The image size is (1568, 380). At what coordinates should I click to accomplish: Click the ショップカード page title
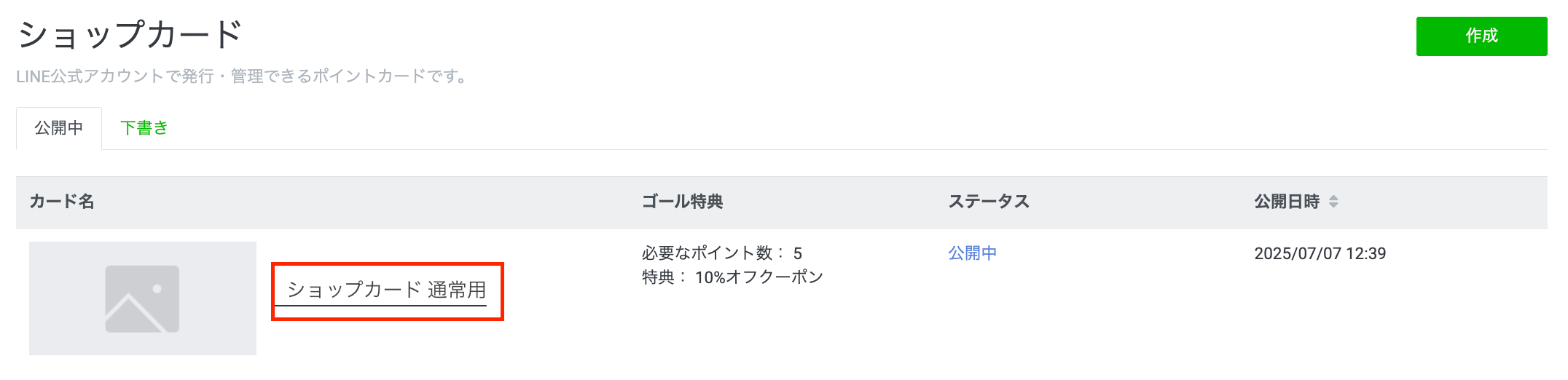click(130, 35)
